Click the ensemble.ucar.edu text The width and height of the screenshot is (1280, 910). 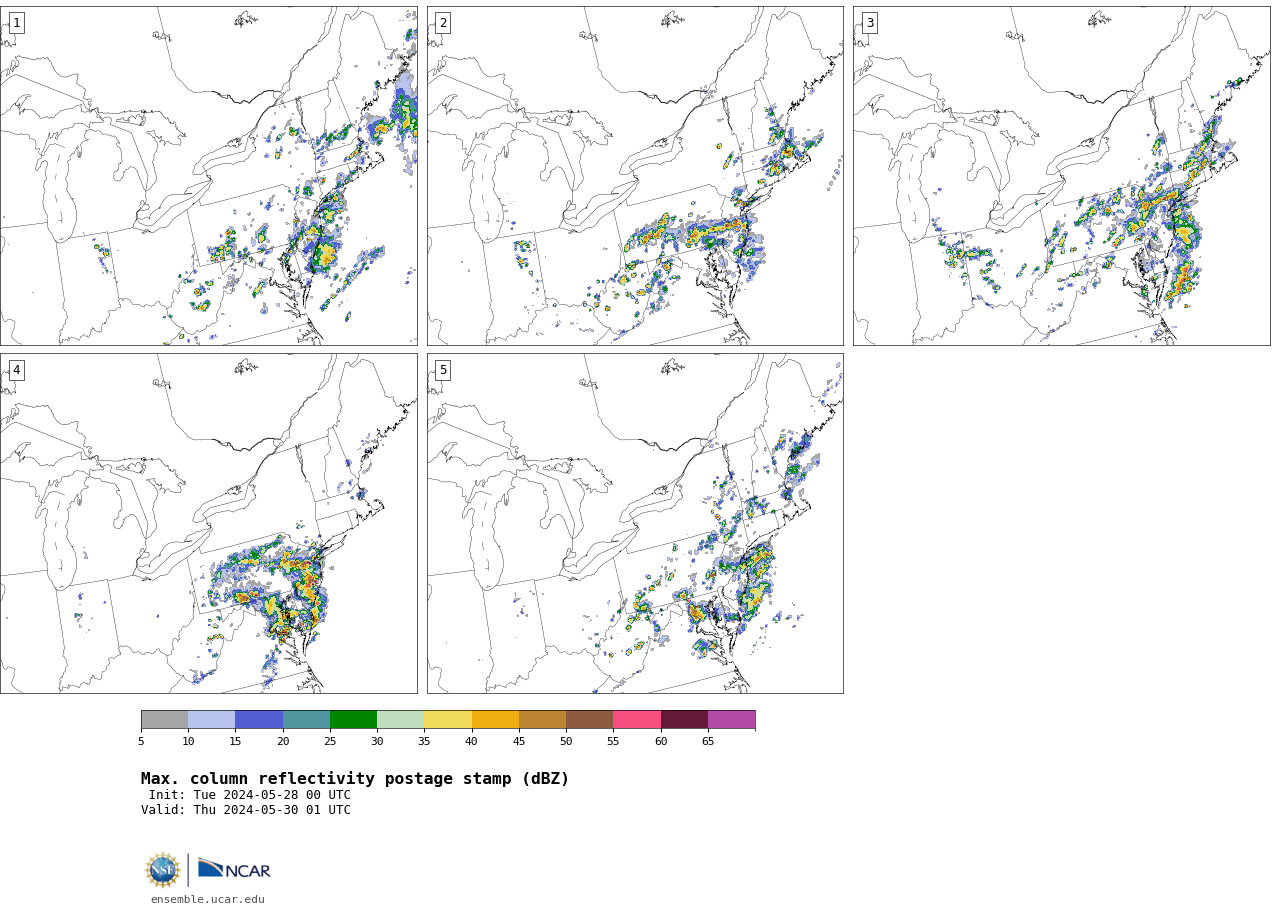point(208,900)
